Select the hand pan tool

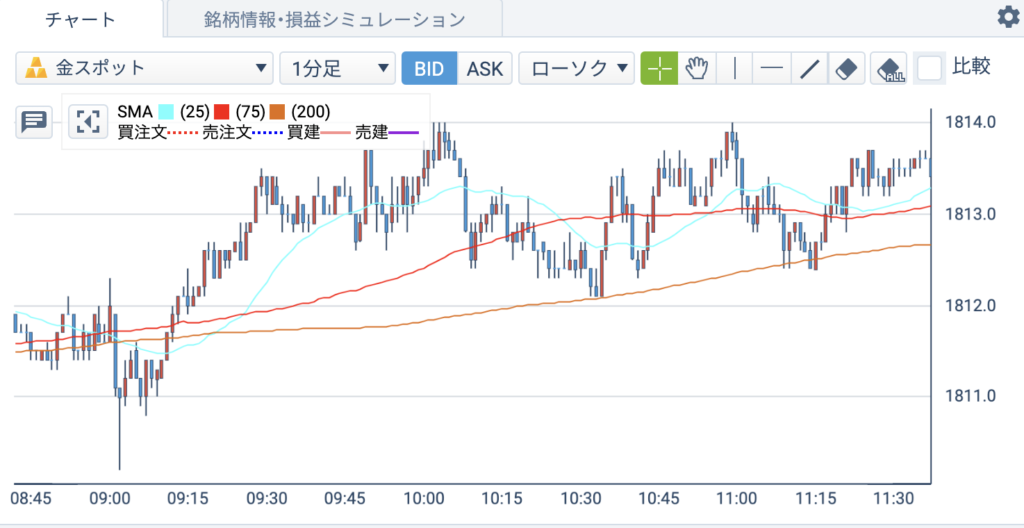(697, 69)
